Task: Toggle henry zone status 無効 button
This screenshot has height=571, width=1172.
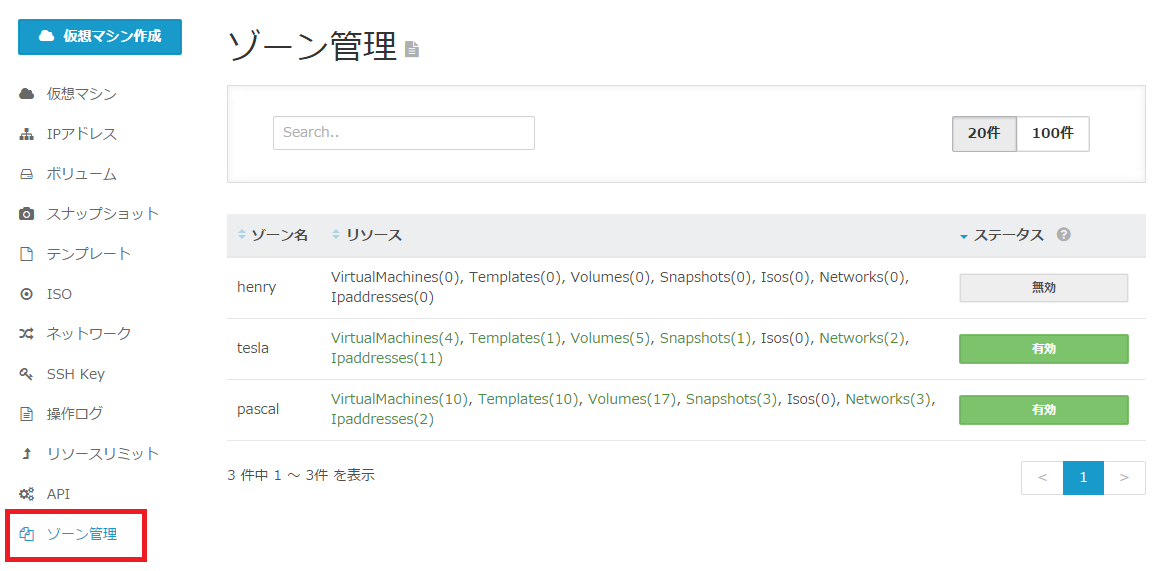Action: click(1043, 288)
